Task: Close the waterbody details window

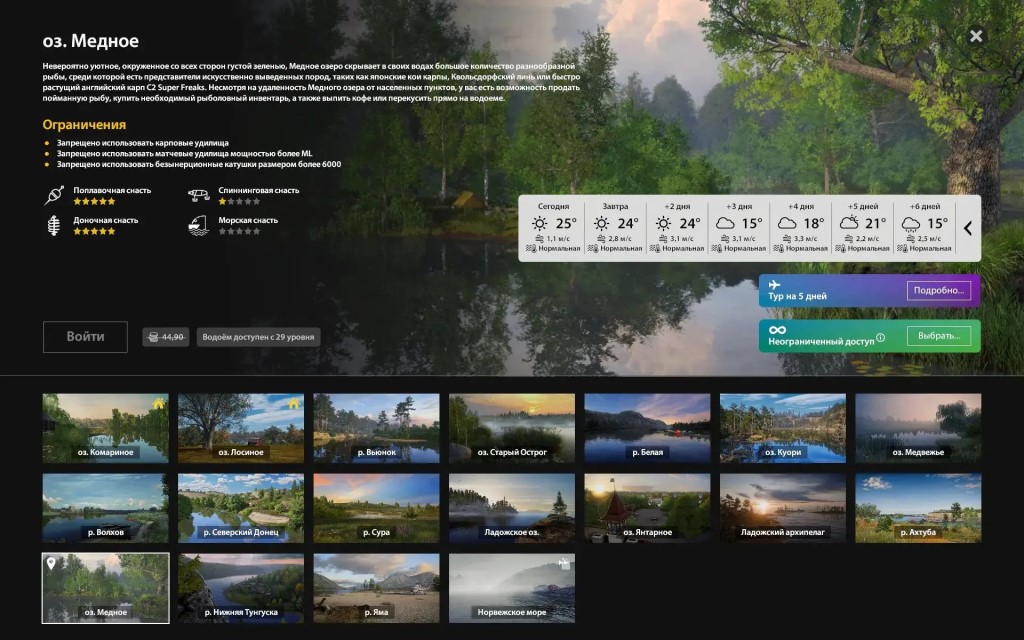Action: pos(976,36)
